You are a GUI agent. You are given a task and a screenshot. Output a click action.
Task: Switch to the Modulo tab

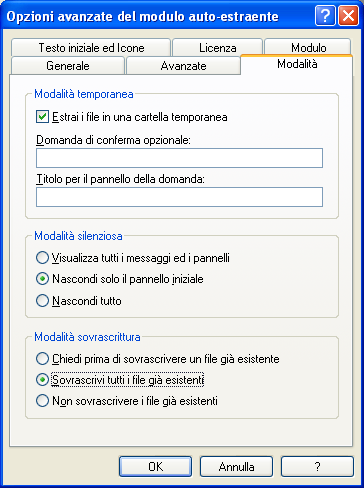[308, 48]
